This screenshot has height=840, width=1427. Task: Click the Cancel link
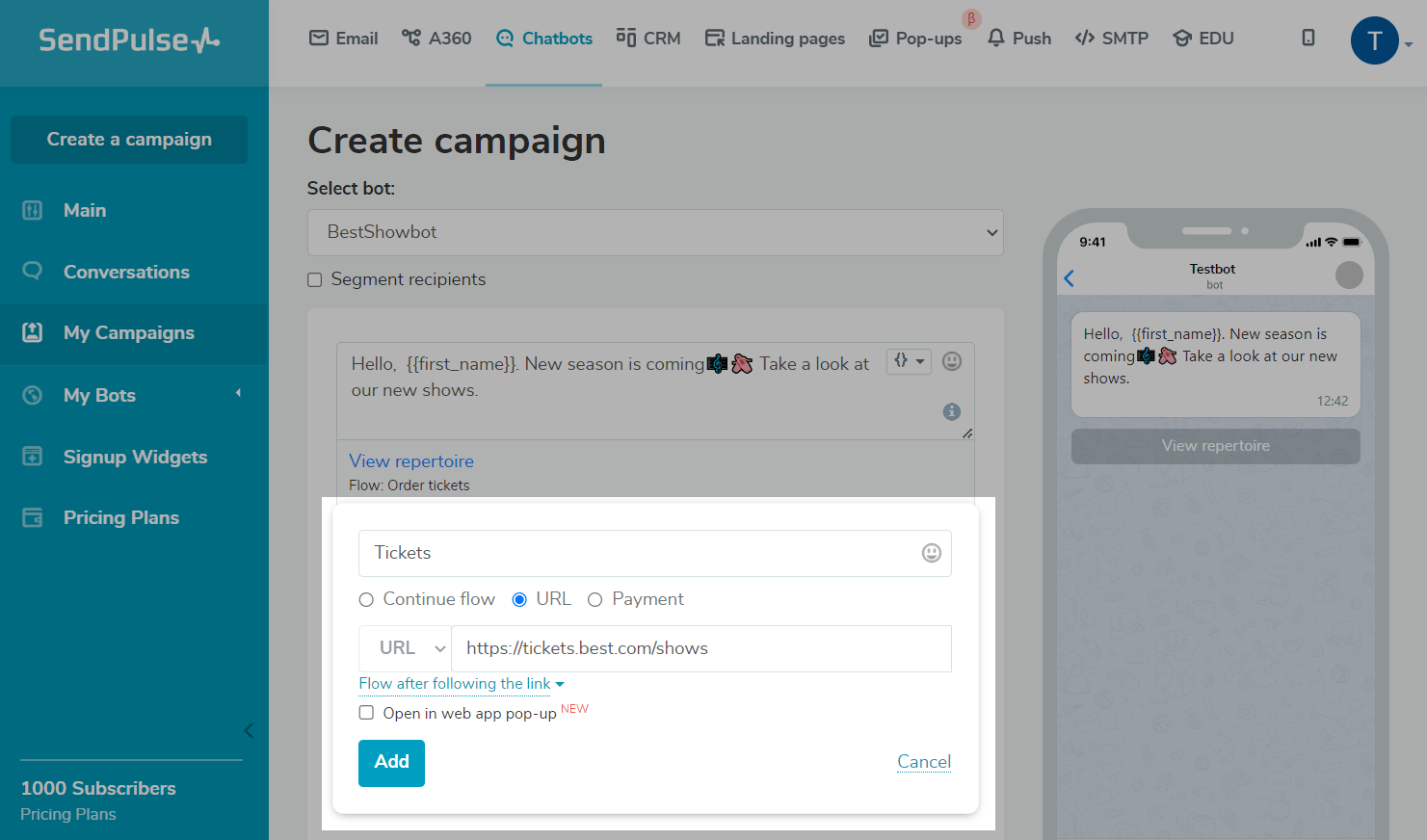coord(923,762)
